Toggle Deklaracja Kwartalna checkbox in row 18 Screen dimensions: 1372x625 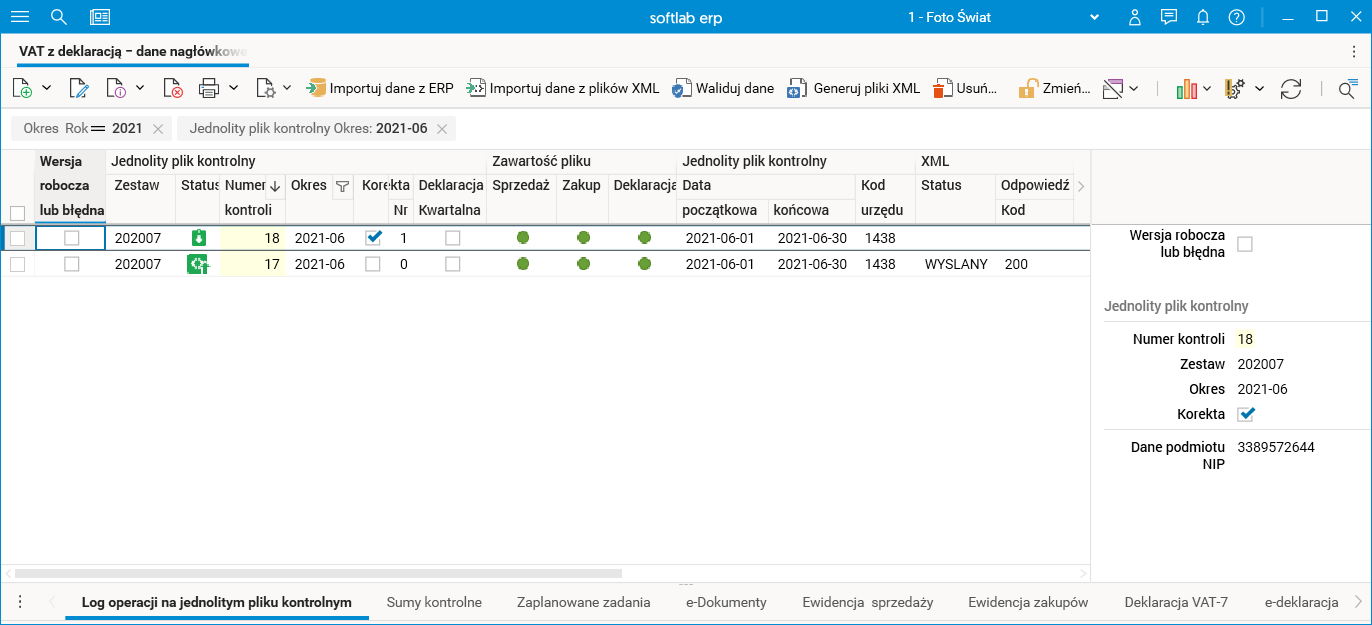click(x=453, y=238)
